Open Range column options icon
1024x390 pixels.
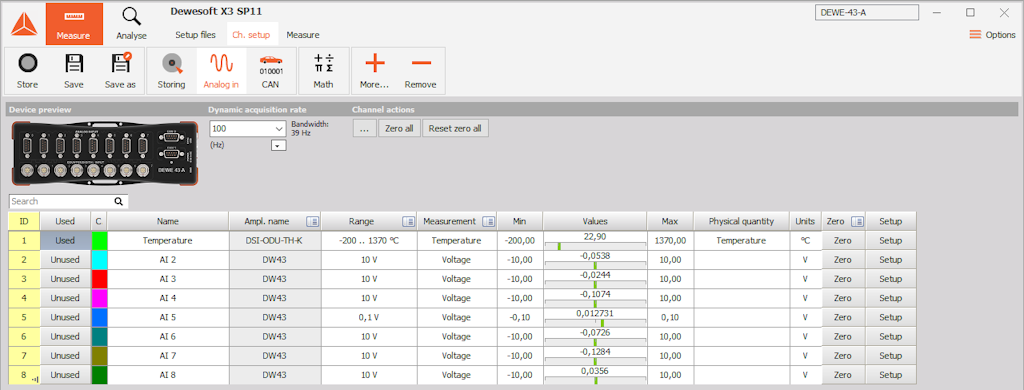[408, 221]
